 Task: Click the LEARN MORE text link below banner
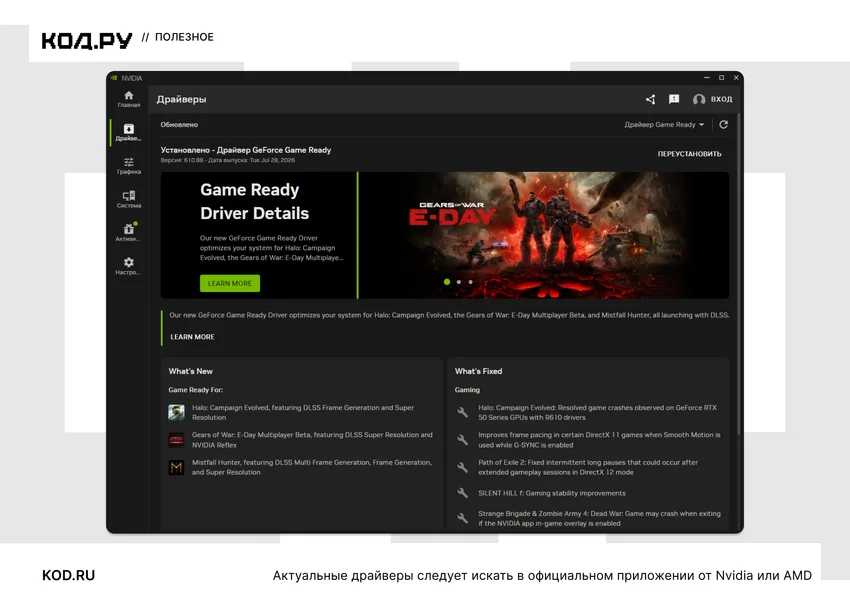(x=192, y=337)
